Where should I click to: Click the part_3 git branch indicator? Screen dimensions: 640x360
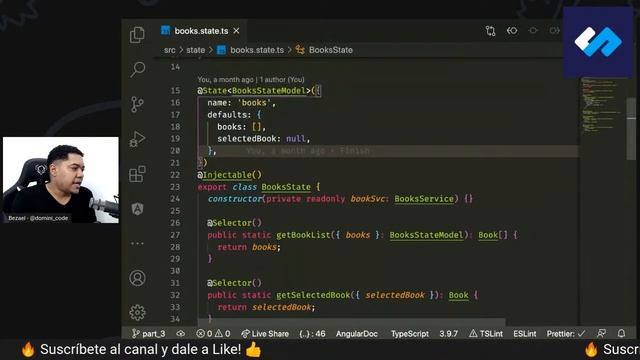(149, 333)
